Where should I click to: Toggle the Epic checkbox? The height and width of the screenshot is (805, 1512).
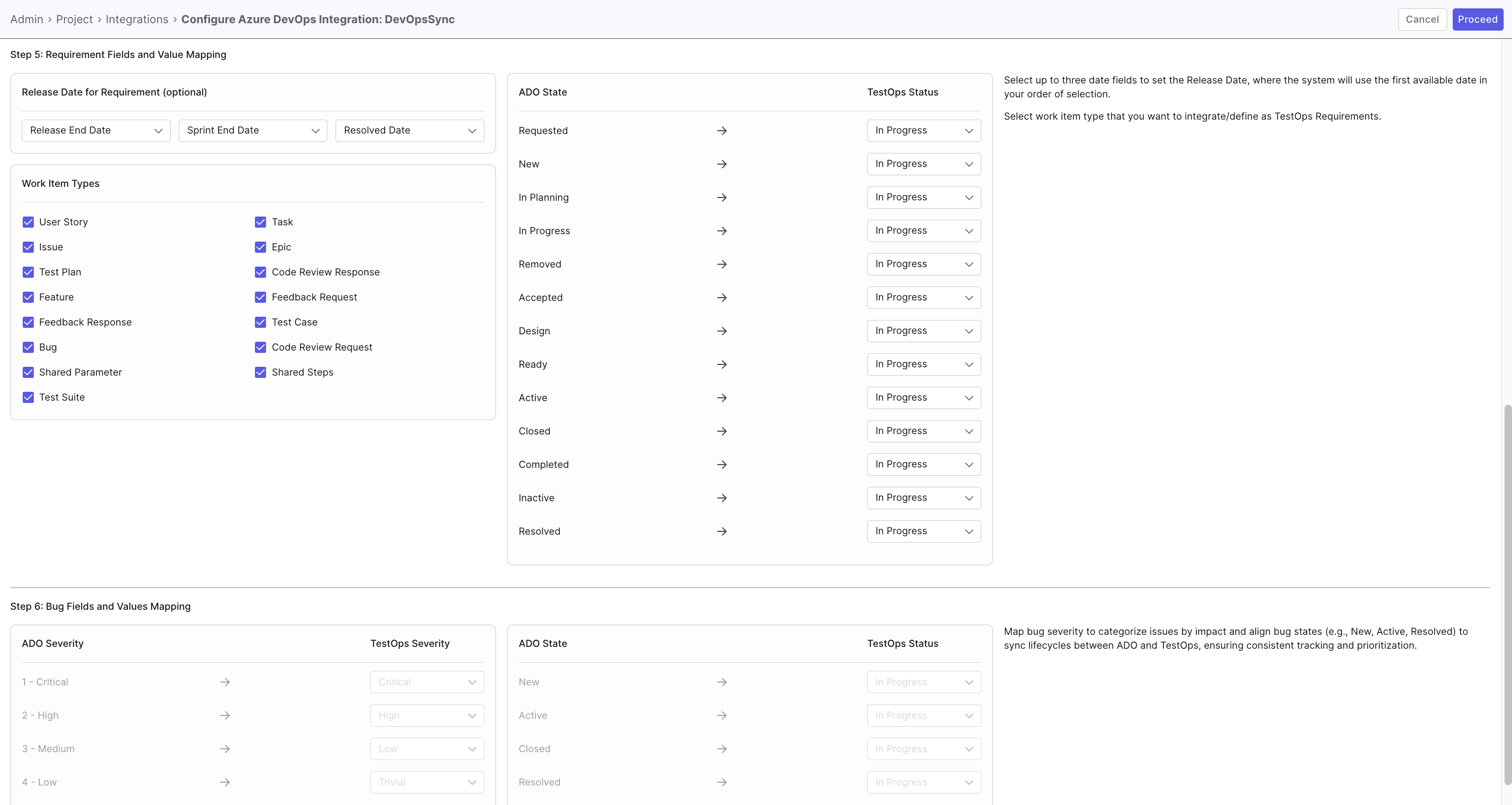(260, 247)
